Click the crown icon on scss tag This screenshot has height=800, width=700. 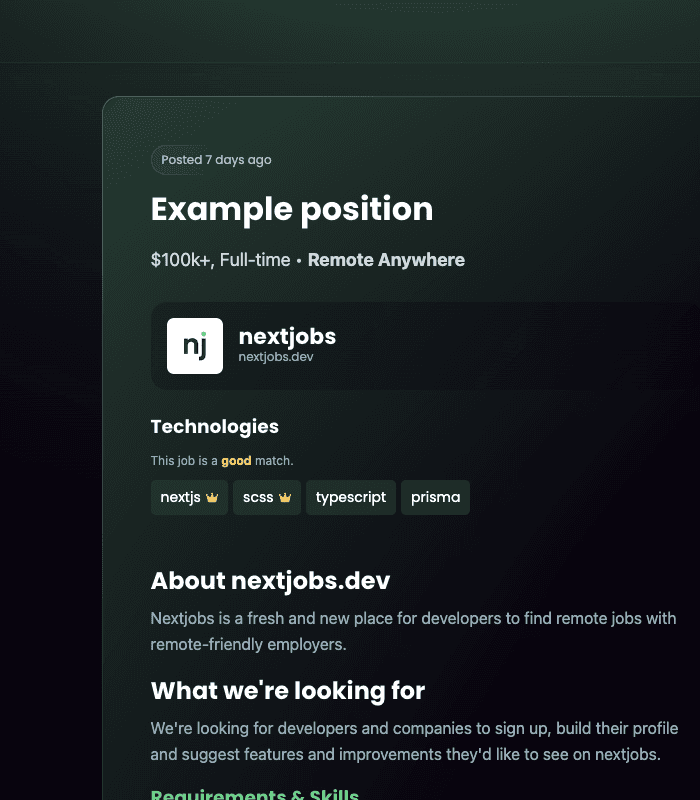(285, 497)
